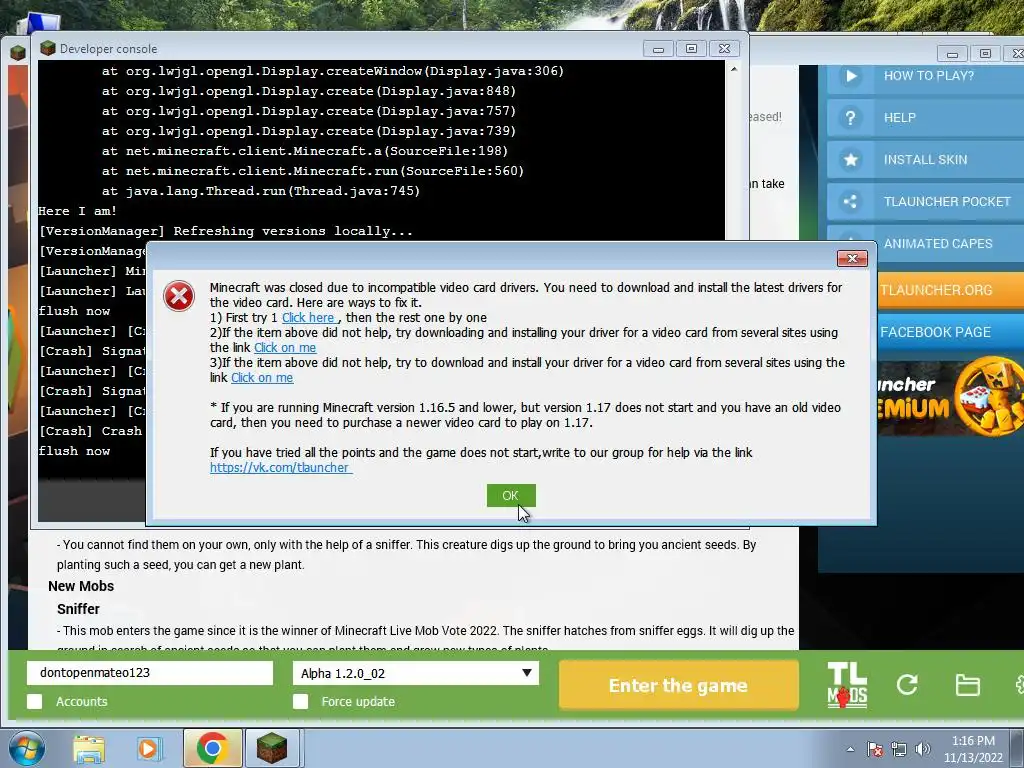
Task: Open the Alpha 1.2.0_02 version dropdown
Action: (x=415, y=673)
